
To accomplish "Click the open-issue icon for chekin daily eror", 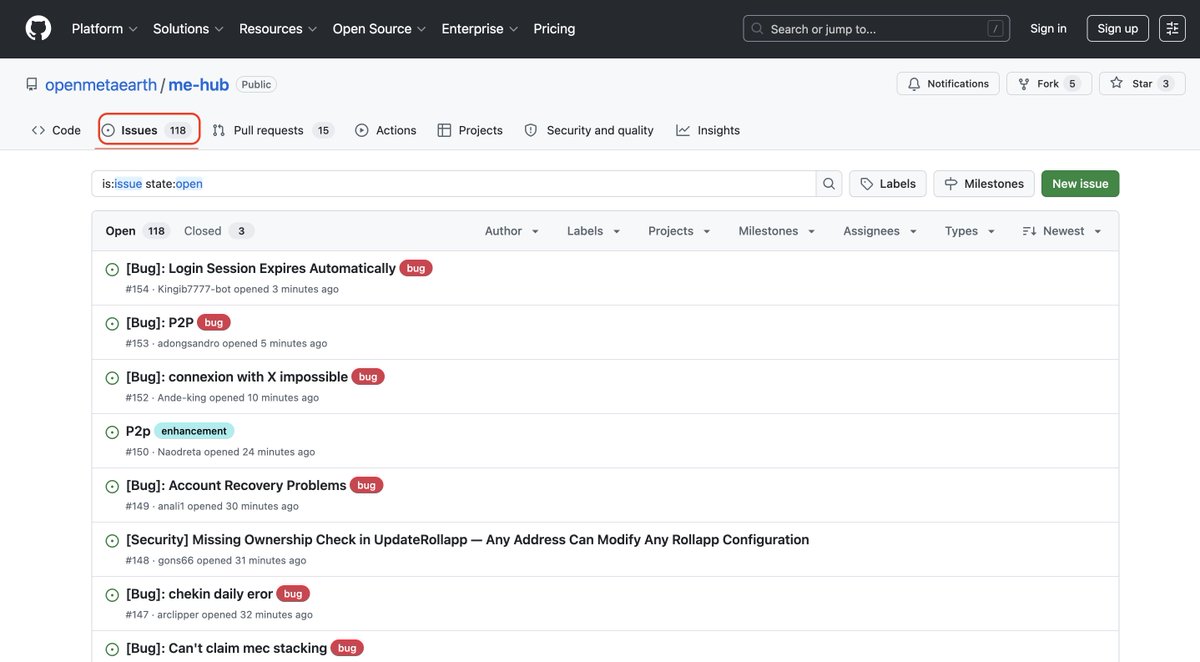I will (113, 595).
